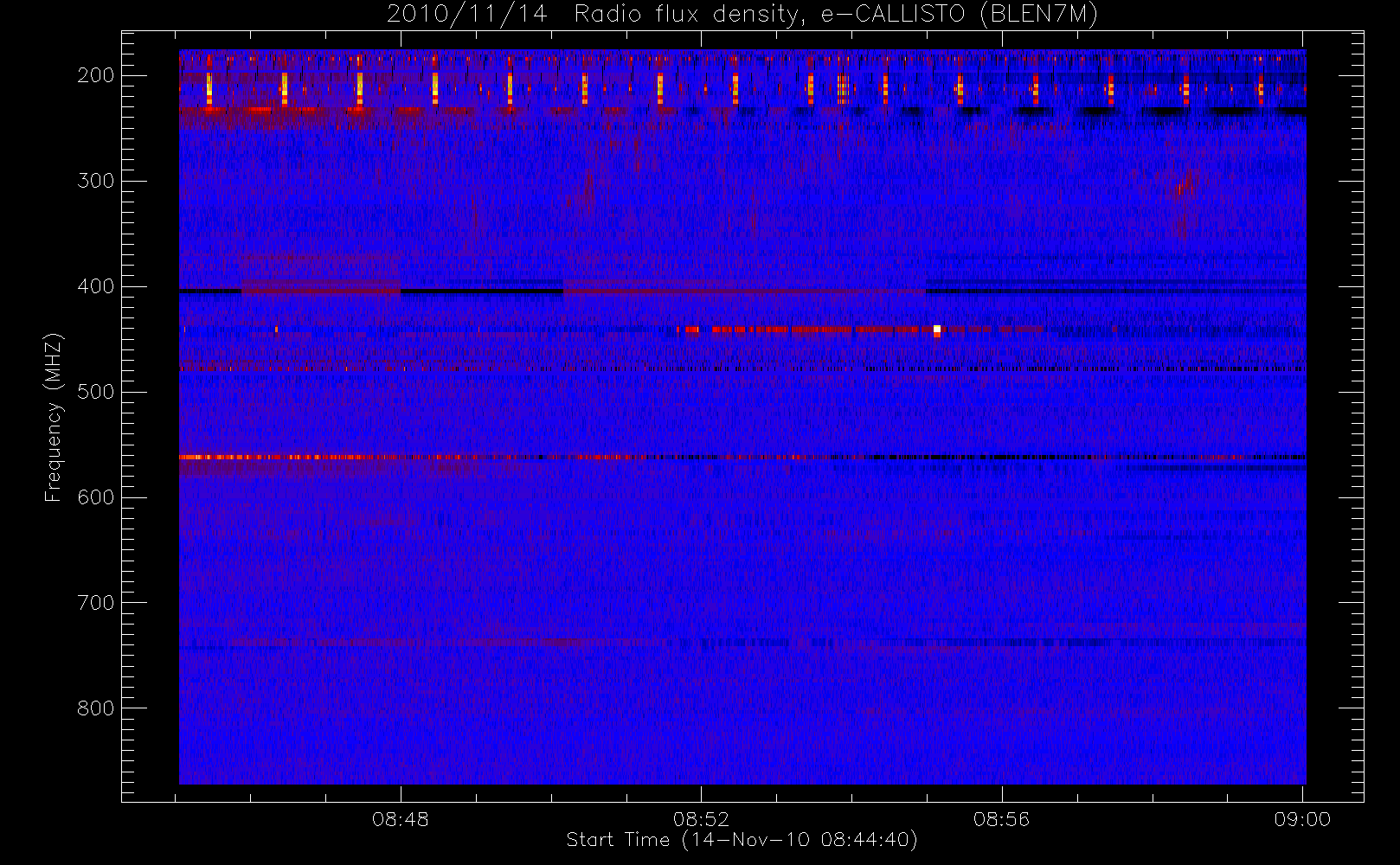Click the 500 frequency tick label

tap(95, 392)
